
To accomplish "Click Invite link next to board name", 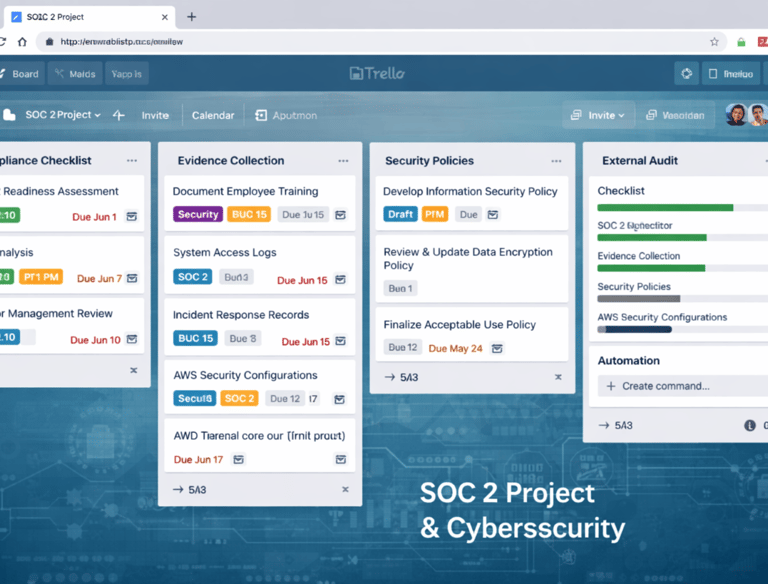I will pyautogui.click(x=155, y=116).
